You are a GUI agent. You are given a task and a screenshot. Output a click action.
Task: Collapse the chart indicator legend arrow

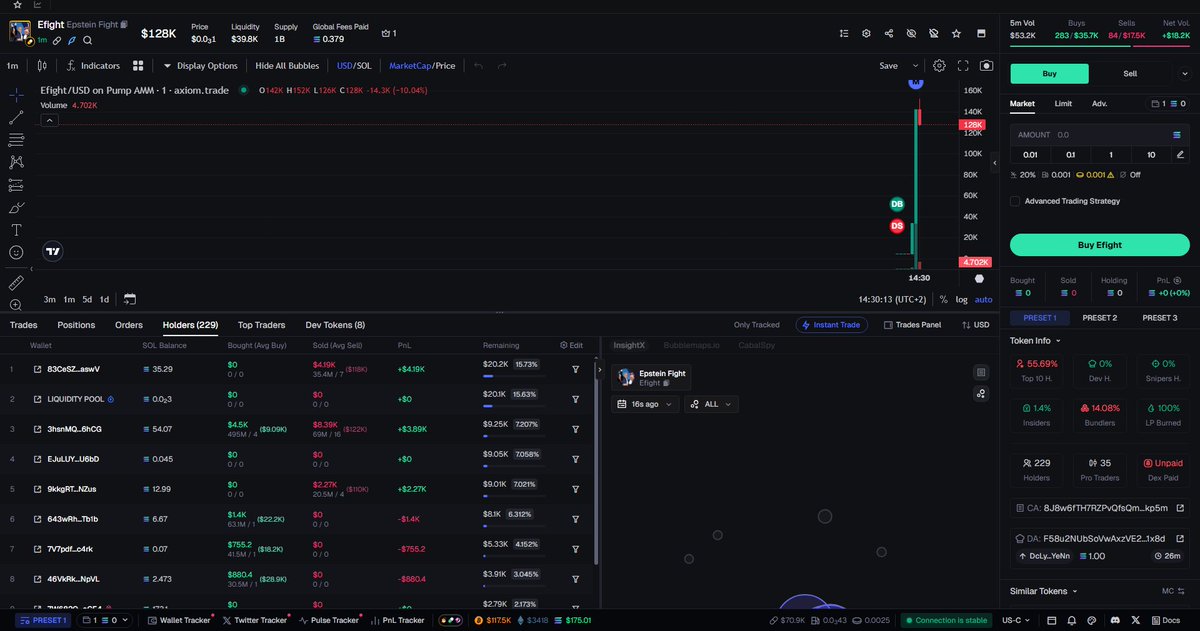49,120
